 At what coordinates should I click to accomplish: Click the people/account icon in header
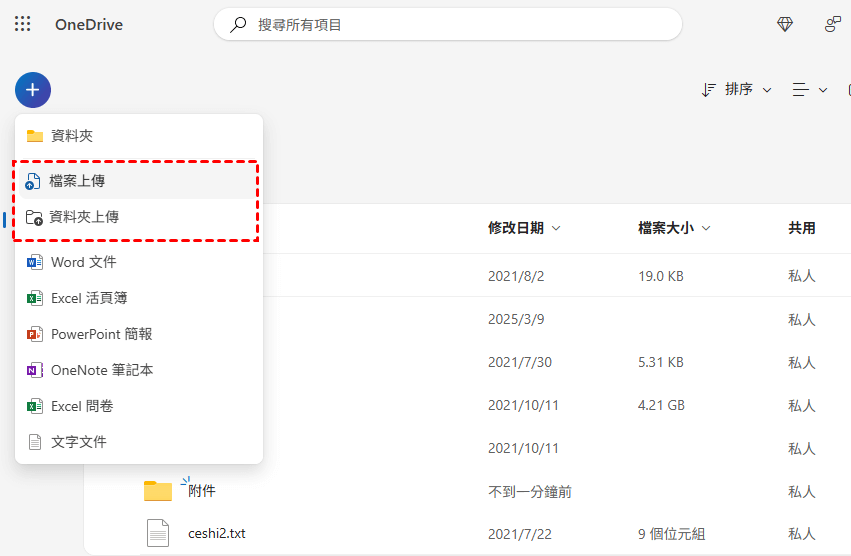point(833,24)
